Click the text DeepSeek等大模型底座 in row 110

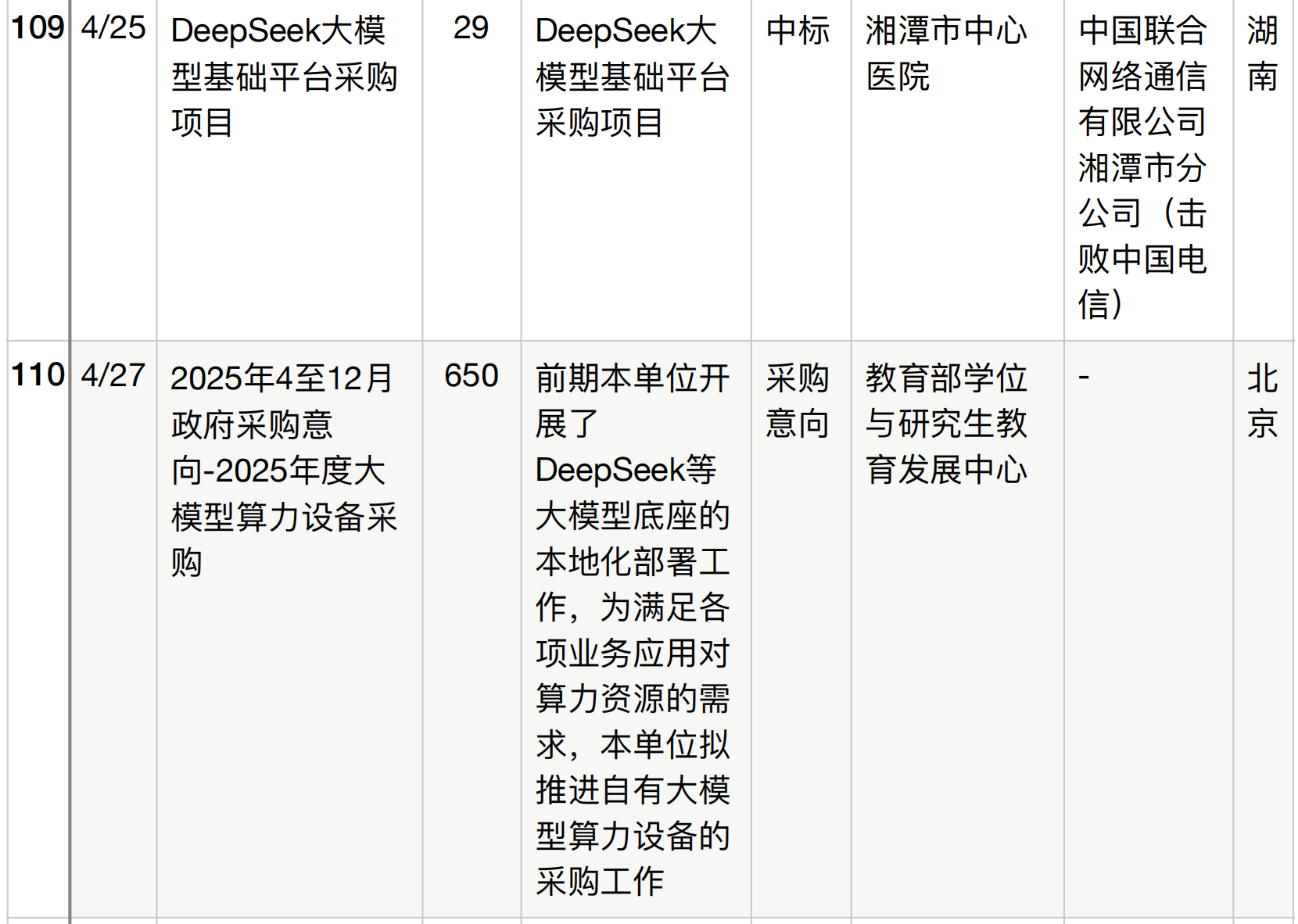point(626,492)
